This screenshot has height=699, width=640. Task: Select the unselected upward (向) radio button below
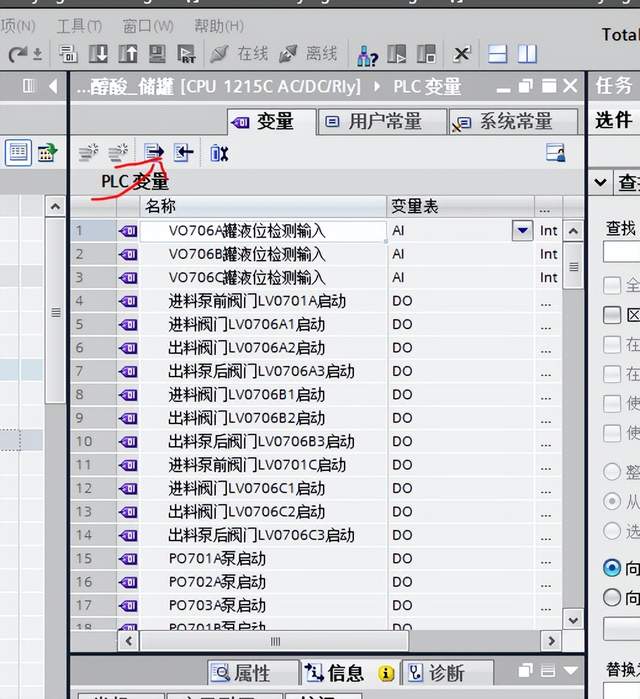(x=612, y=598)
